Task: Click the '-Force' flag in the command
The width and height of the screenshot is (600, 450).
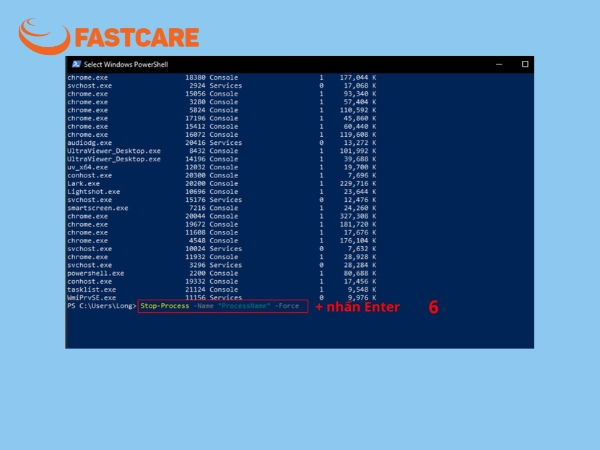Action: pyautogui.click(x=287, y=306)
